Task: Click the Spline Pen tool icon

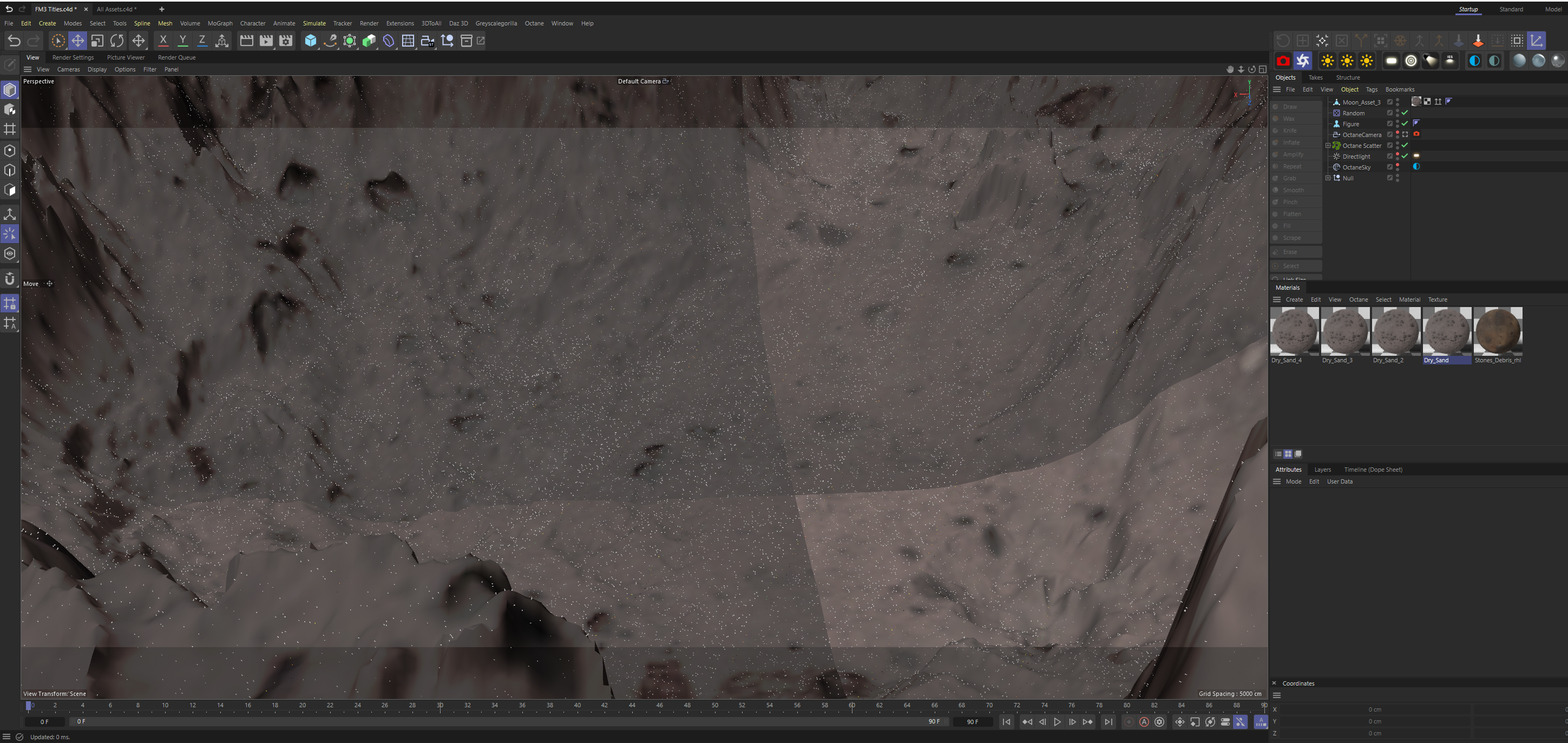Action: point(330,41)
